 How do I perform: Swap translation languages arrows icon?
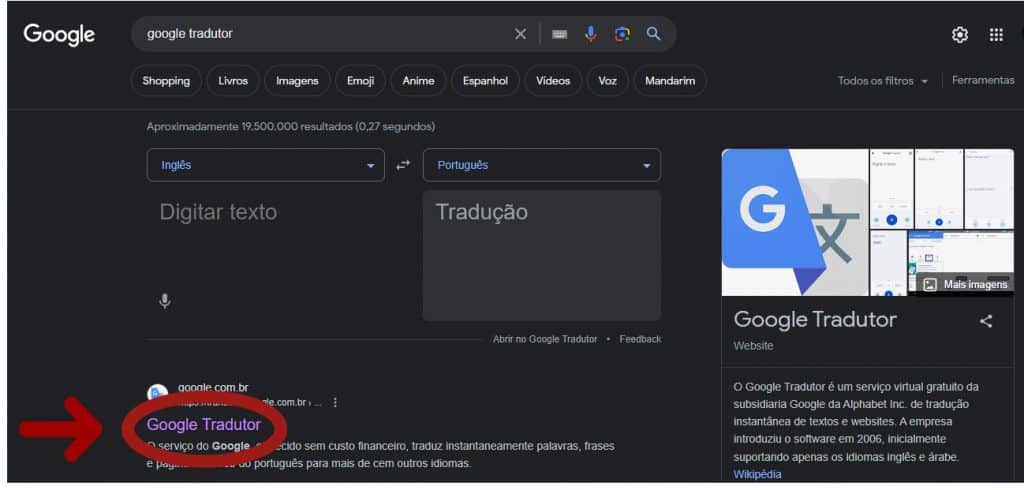pyautogui.click(x=404, y=165)
